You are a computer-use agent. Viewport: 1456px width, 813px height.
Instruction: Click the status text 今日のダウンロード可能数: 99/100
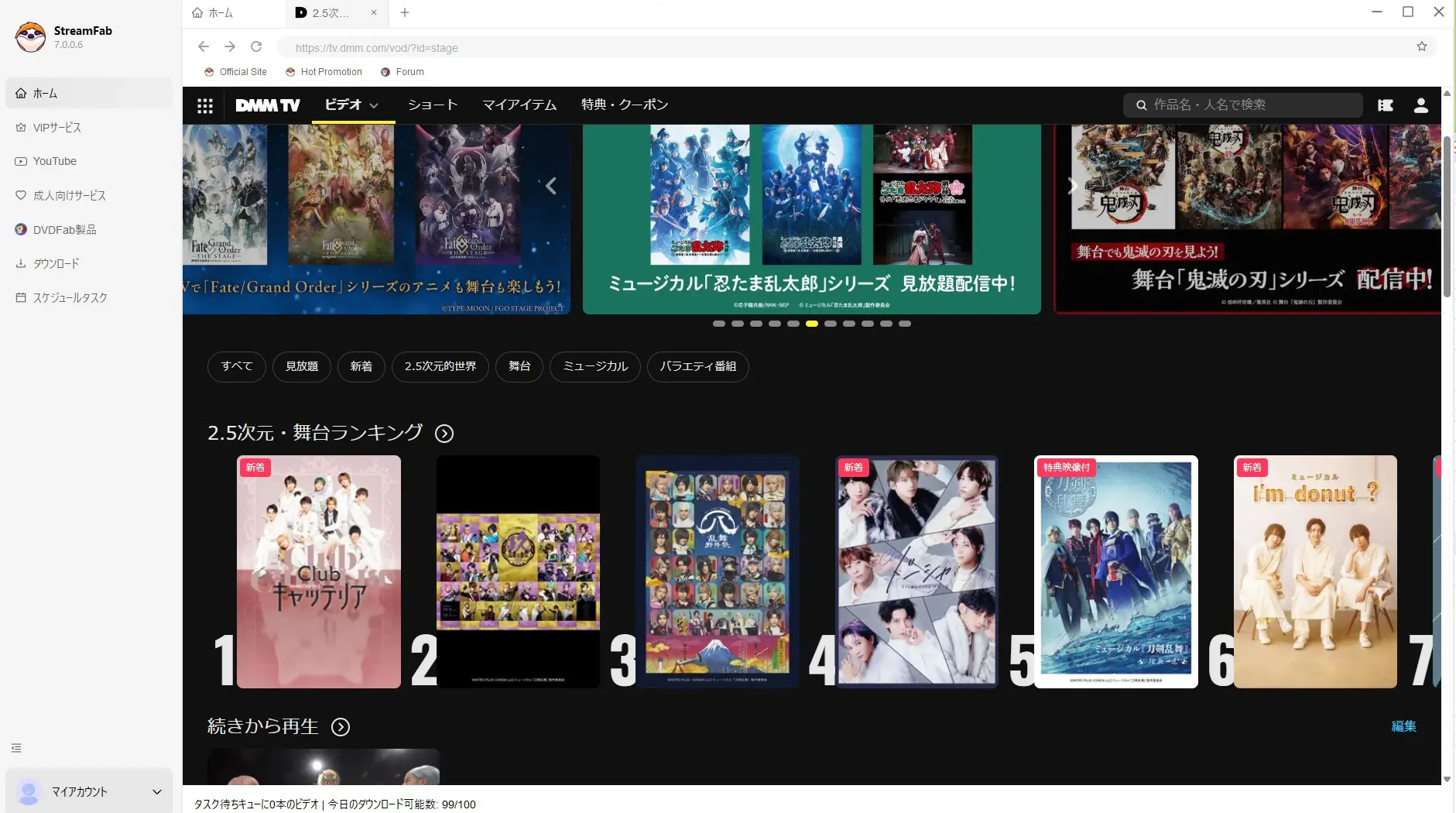click(x=402, y=804)
